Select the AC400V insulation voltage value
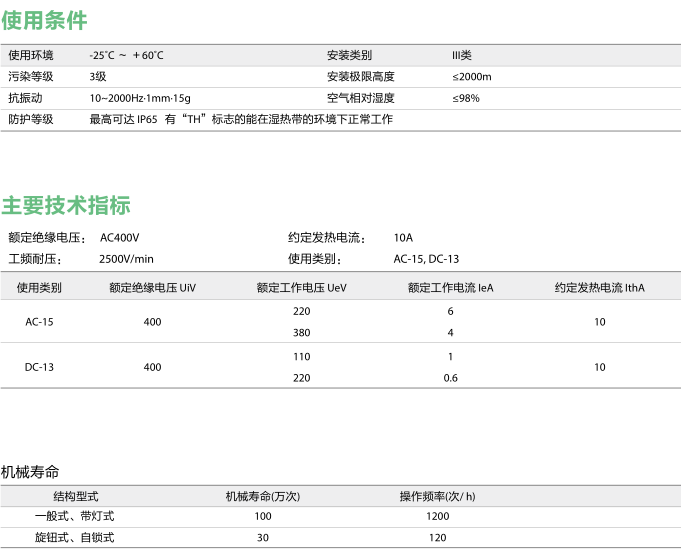Viewport: 682px width, 549px height. [x=120, y=238]
